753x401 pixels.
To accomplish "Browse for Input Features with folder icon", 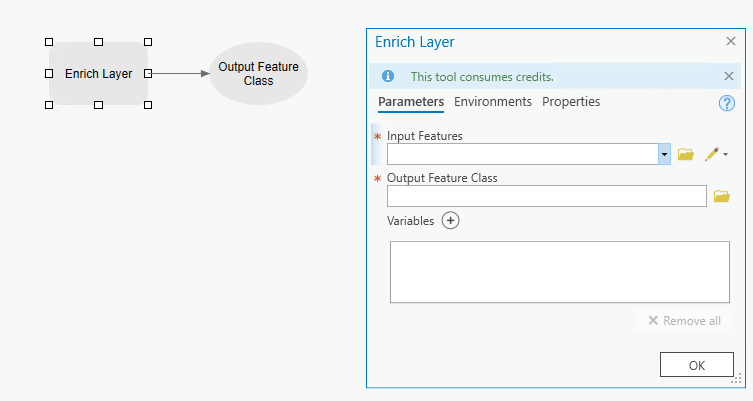I will tap(685, 154).
